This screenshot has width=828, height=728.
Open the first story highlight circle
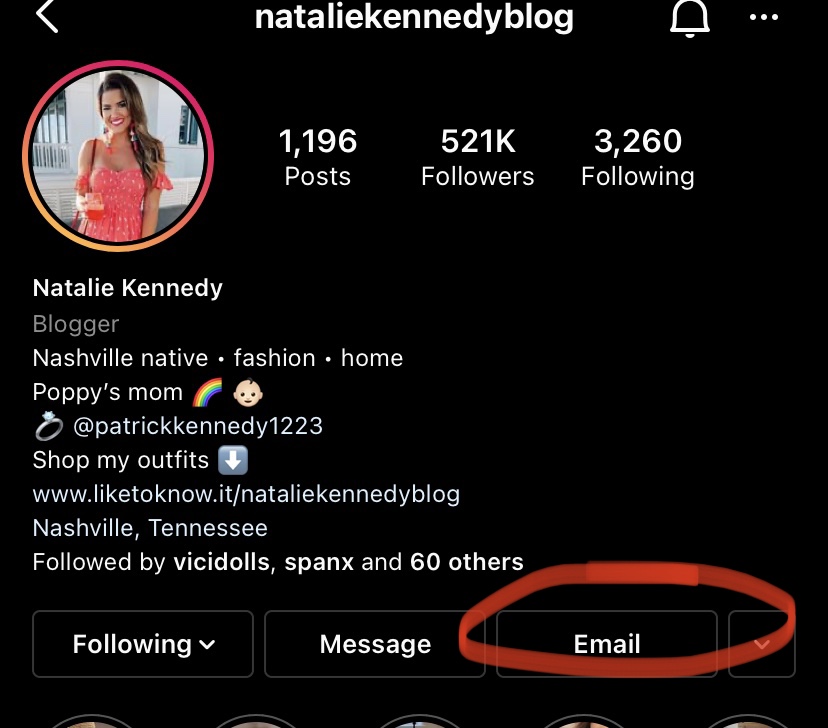point(93,721)
